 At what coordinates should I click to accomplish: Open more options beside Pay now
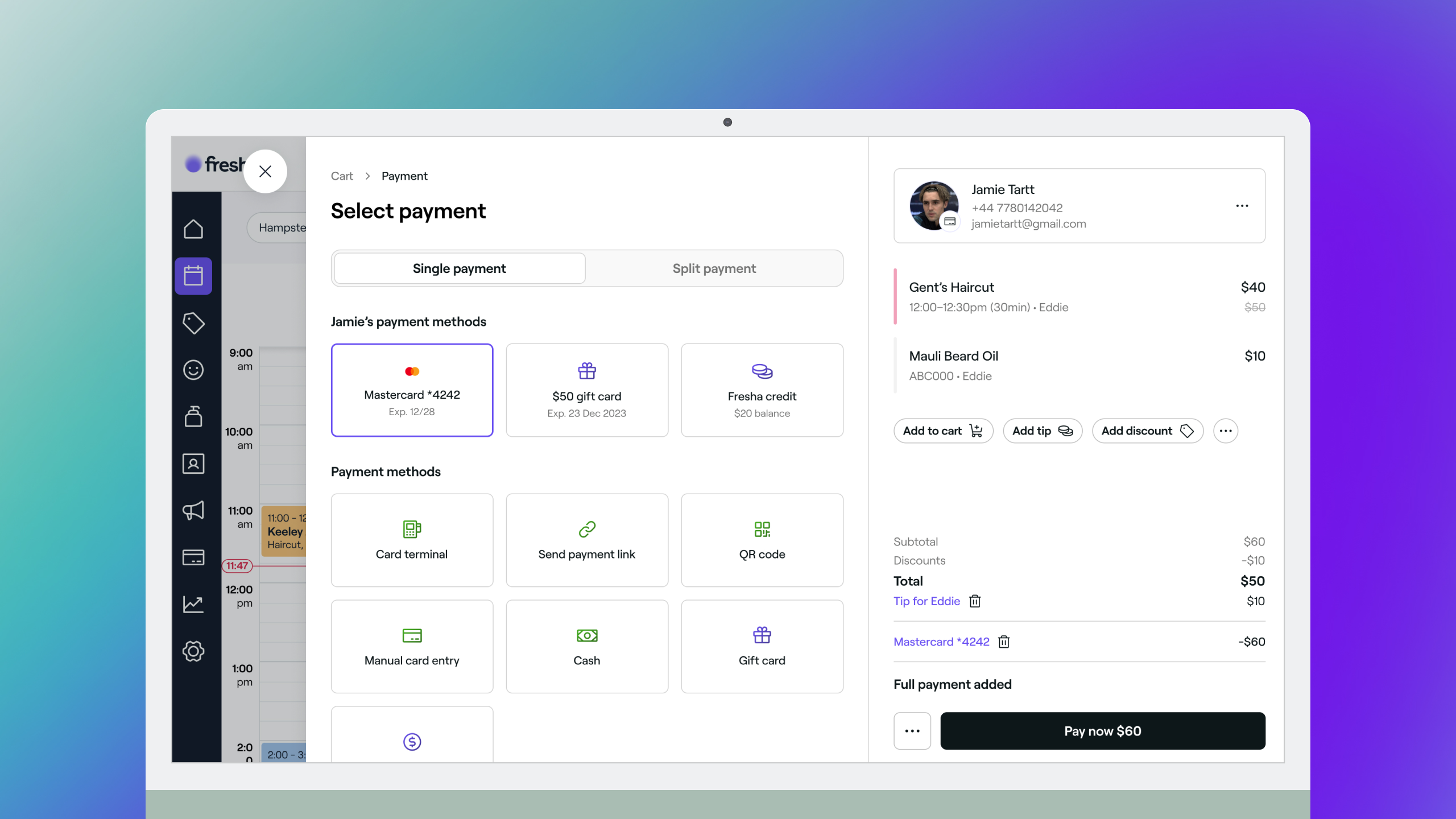(912, 731)
